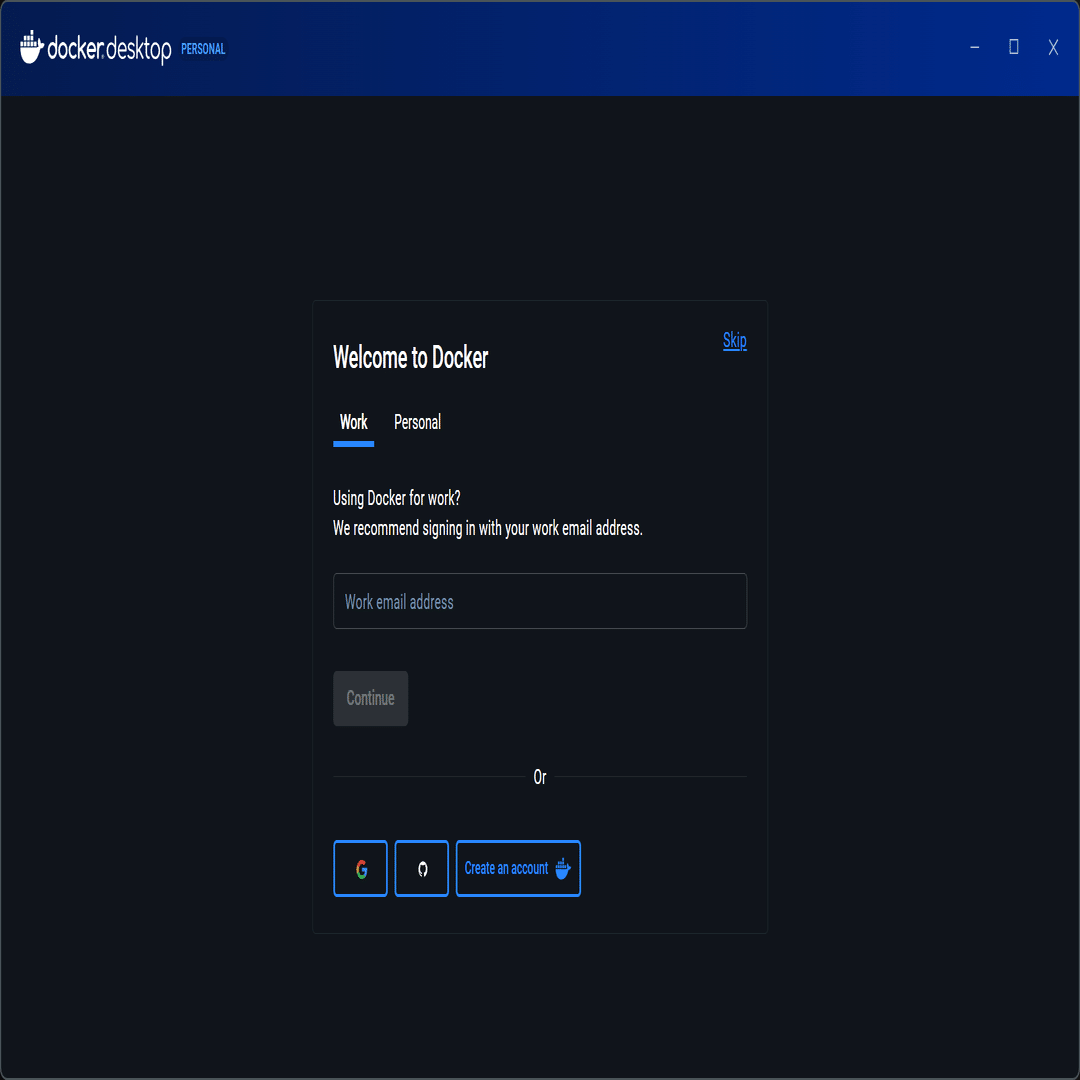Viewport: 1080px width, 1080px height.
Task: Click the 'Using Docker for work?' text
Action: [397, 498]
